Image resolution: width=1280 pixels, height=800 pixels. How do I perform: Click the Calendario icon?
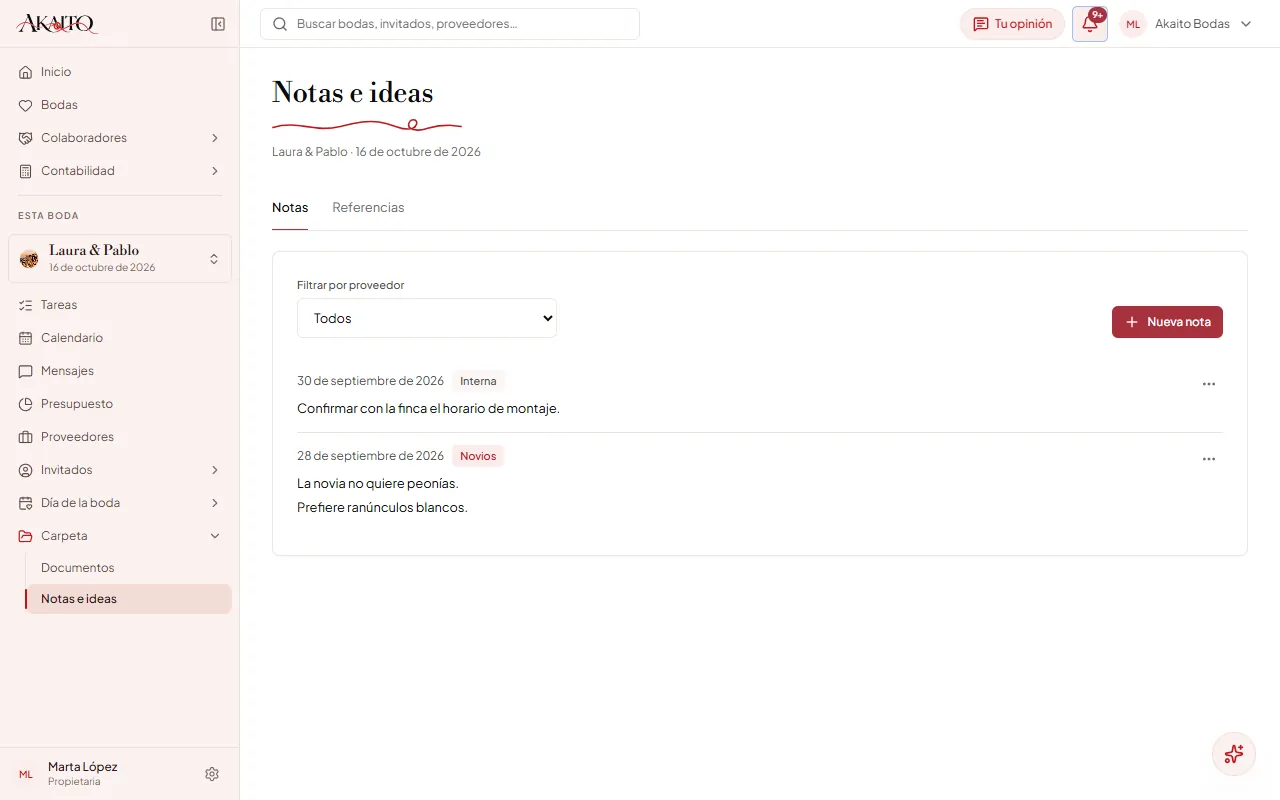[x=26, y=338]
